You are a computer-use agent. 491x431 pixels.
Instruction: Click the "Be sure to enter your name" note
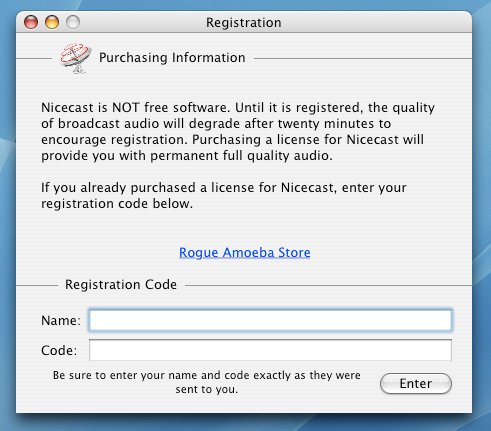tap(207, 382)
